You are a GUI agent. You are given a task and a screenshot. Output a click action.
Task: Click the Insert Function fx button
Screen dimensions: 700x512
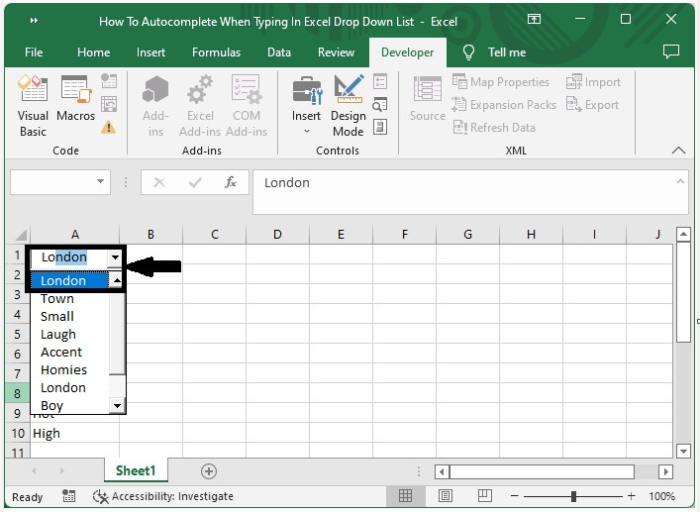[x=230, y=182]
